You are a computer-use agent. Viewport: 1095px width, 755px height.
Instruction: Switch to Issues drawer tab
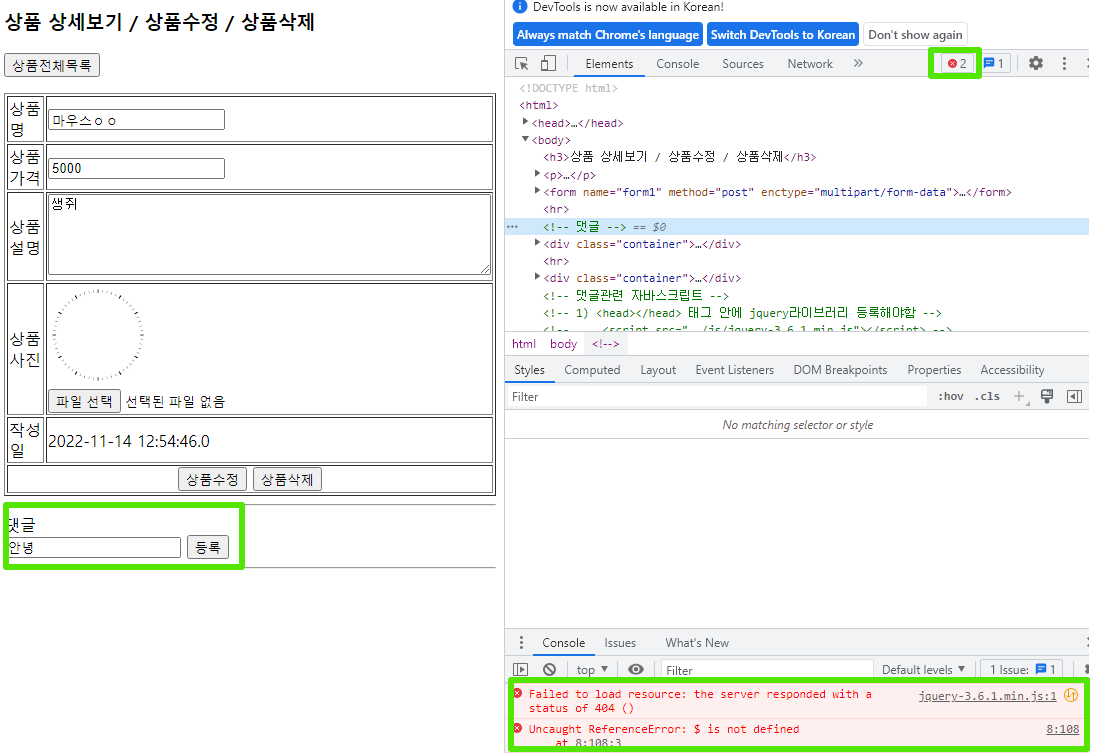click(x=620, y=643)
